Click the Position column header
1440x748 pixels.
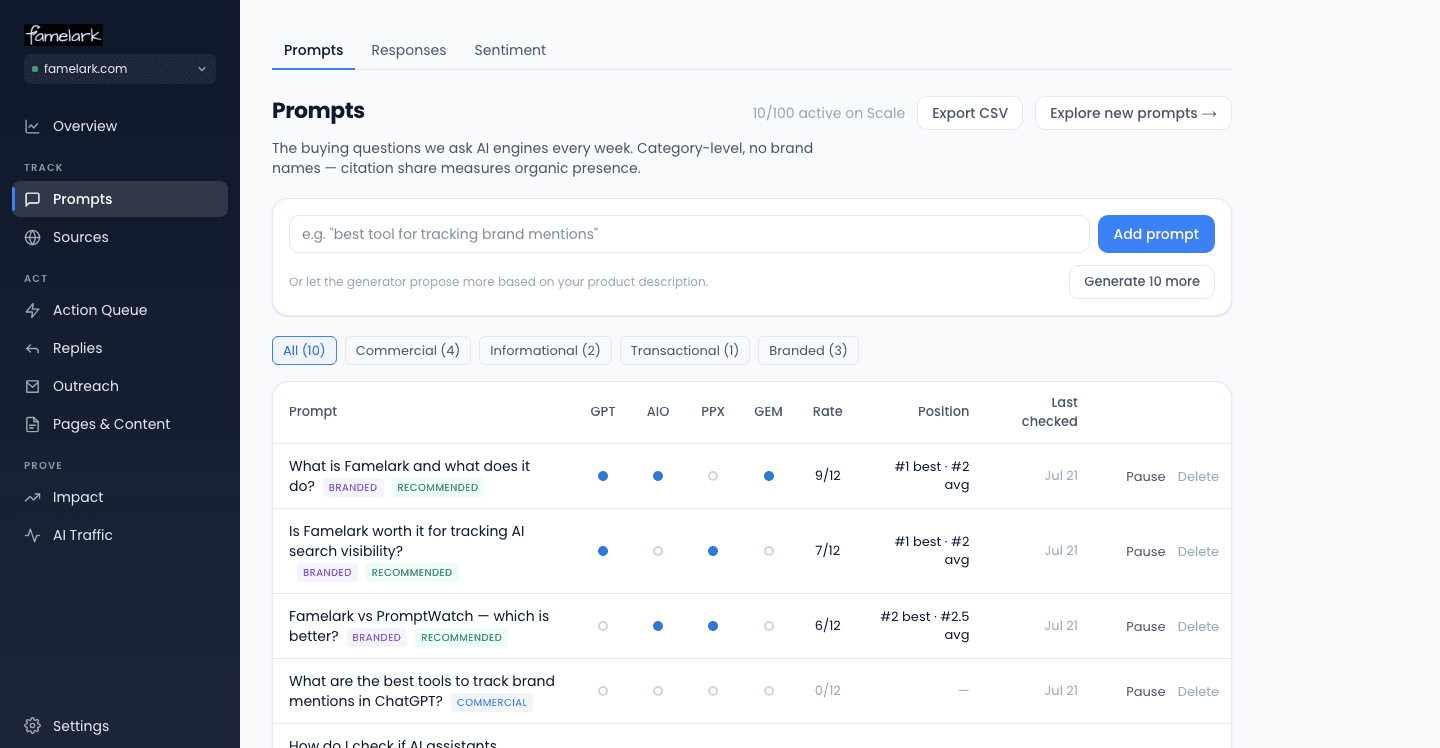pos(943,411)
